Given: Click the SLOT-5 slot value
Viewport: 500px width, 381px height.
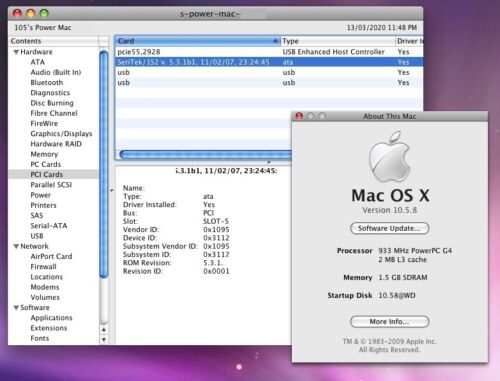Looking at the screenshot, I should pos(216,221).
